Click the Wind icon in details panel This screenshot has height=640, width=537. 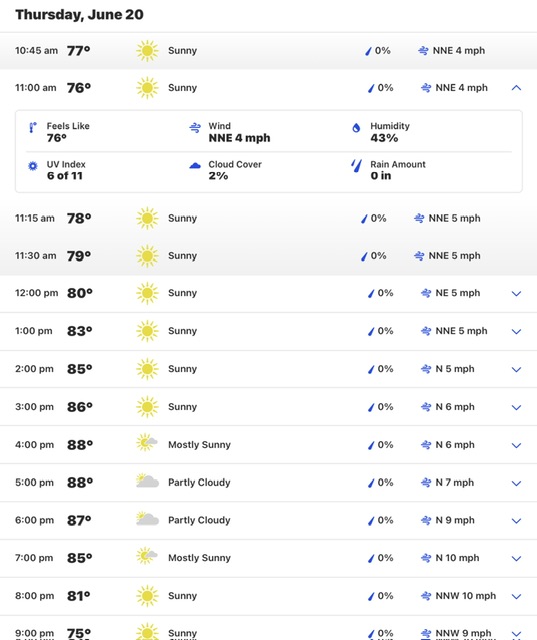click(x=195, y=128)
